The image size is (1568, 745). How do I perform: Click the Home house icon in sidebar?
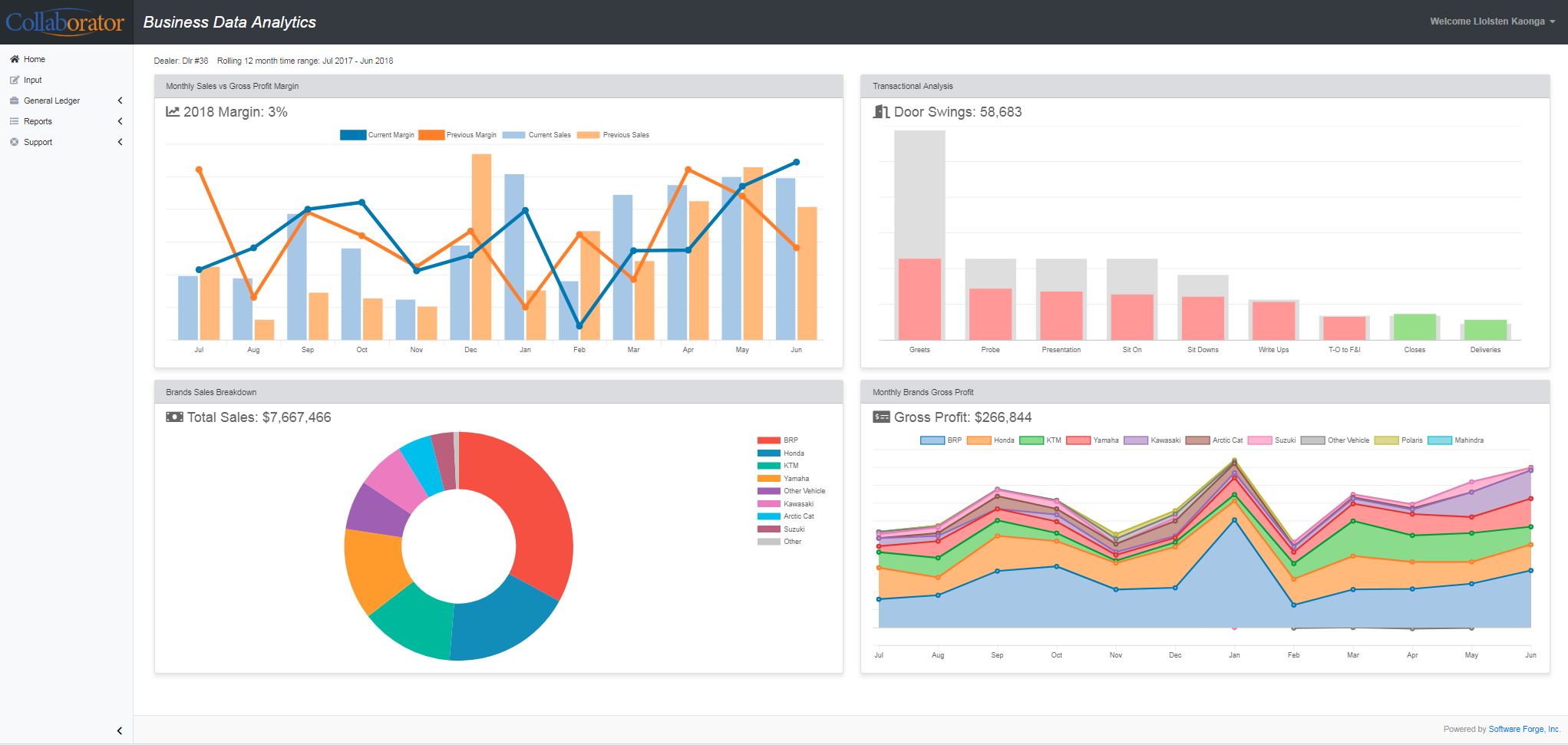click(15, 59)
